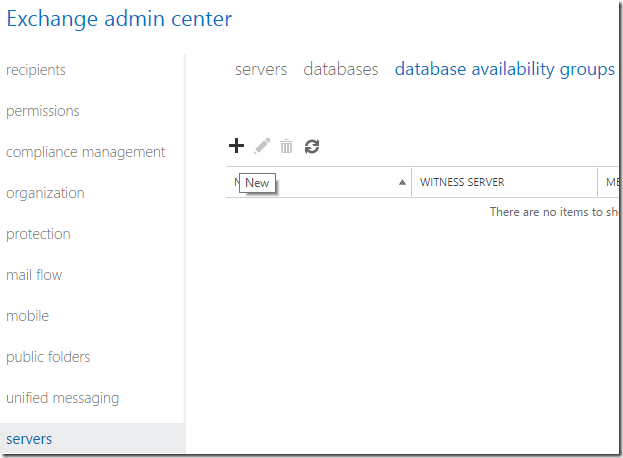Click the Edit pencil icon
Image resolution: width=623 pixels, height=458 pixels.
pyautogui.click(x=262, y=146)
